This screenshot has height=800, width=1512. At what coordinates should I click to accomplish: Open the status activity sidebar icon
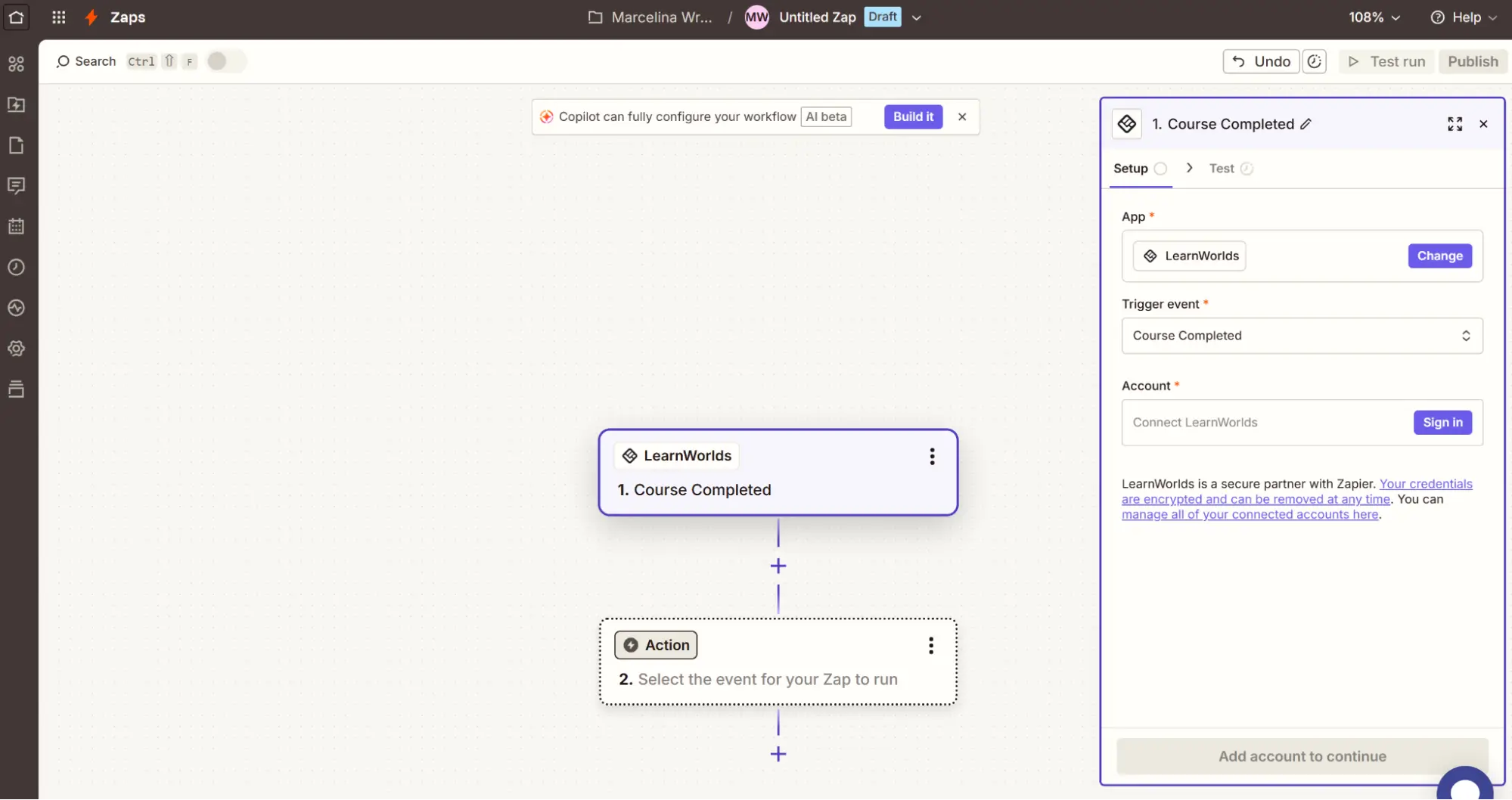[16, 308]
